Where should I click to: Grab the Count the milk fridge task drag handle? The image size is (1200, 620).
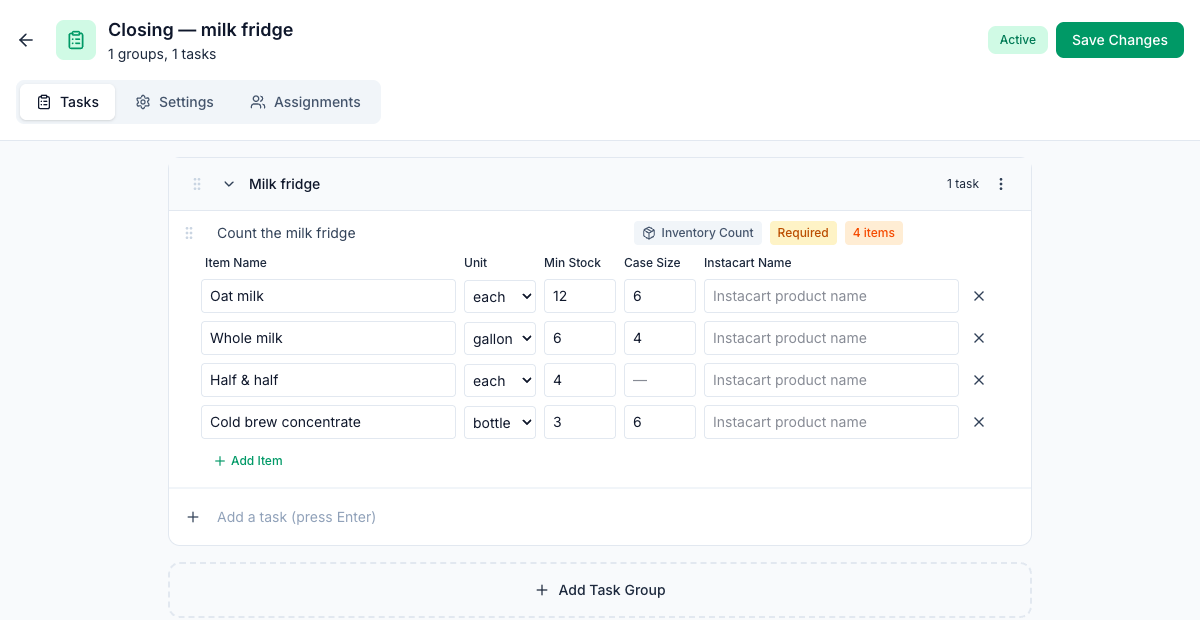[189, 233]
